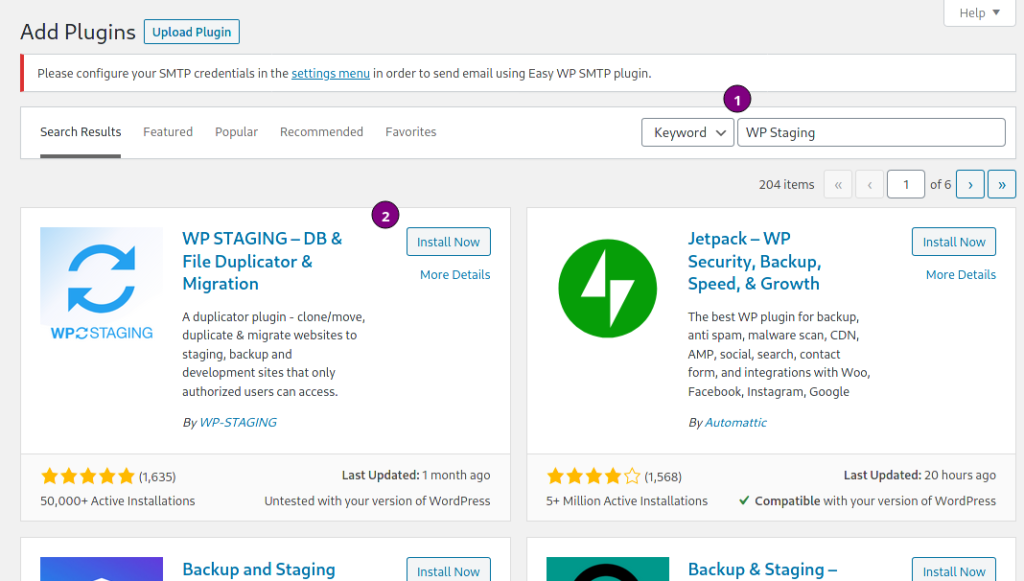Click the Jetpack lightning bolt plugin icon

(607, 289)
